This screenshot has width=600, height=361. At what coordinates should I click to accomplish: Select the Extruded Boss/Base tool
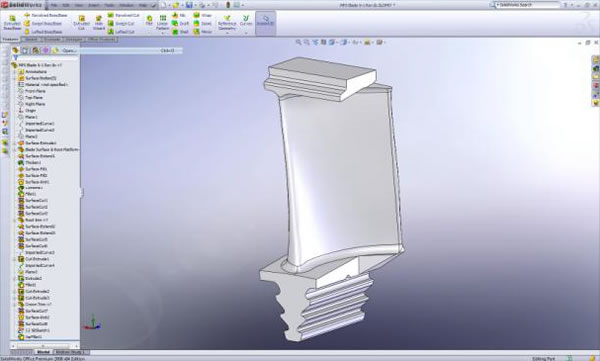[12, 23]
